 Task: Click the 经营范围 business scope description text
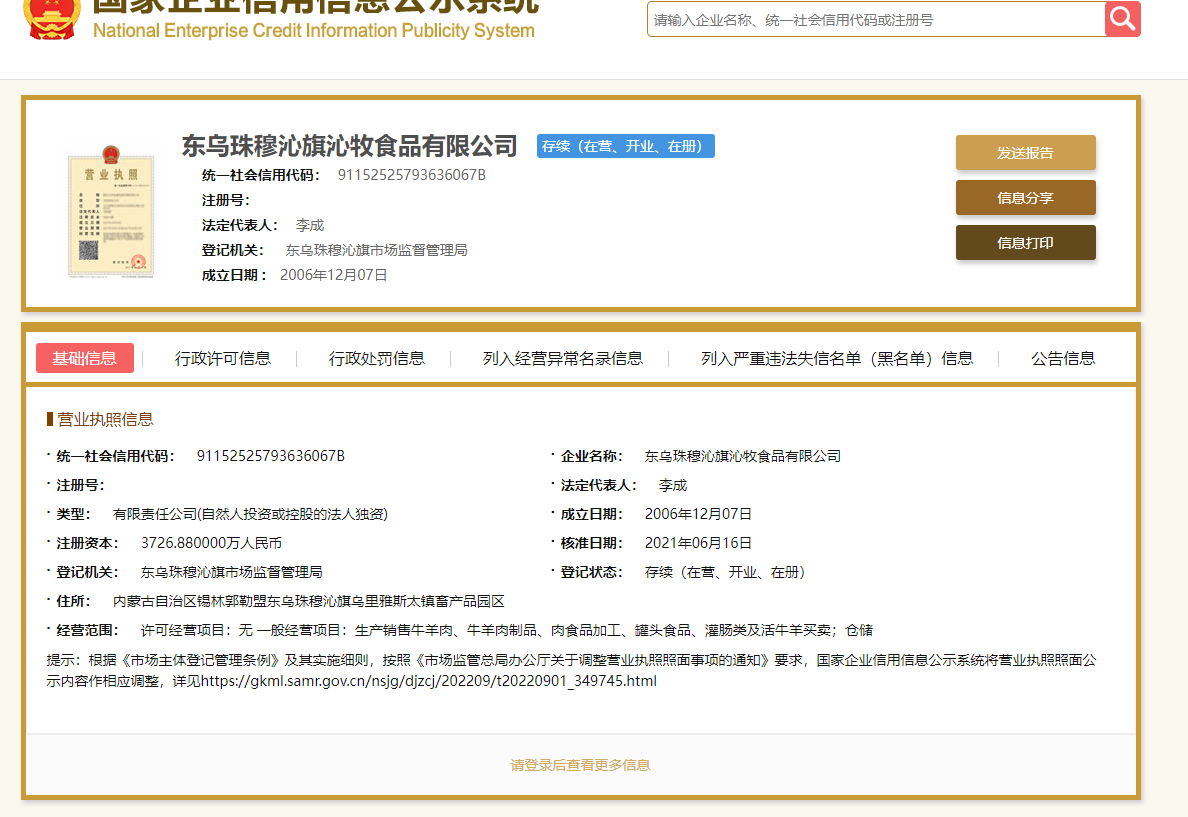coord(507,631)
